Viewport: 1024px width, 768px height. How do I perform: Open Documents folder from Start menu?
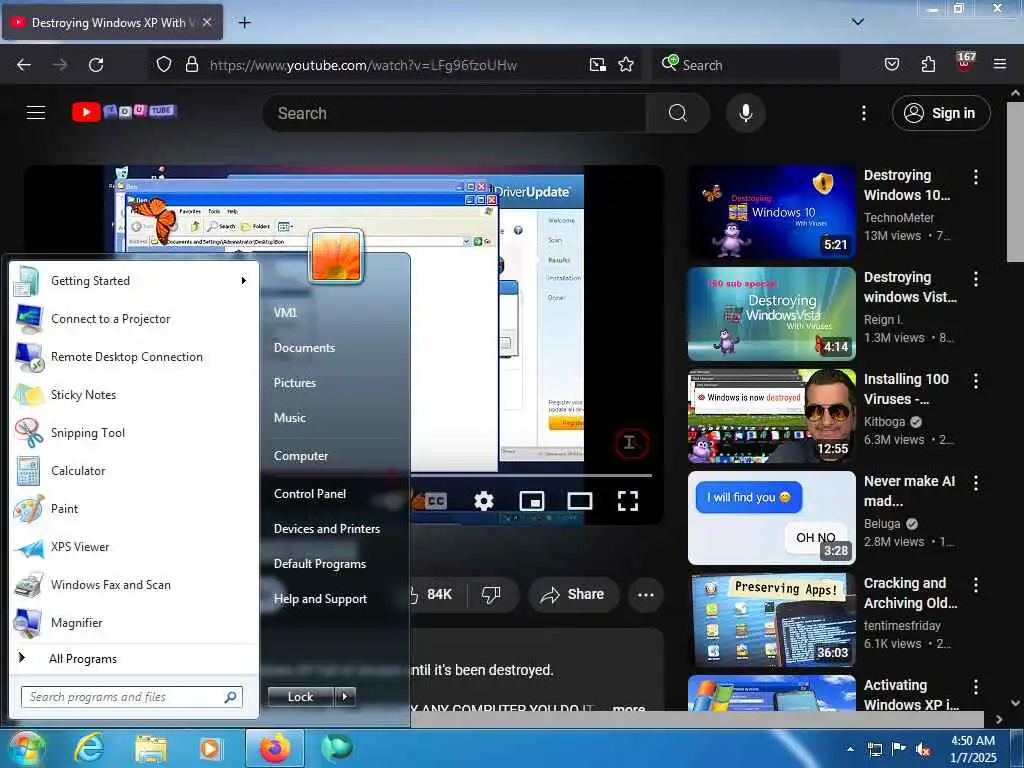point(304,347)
